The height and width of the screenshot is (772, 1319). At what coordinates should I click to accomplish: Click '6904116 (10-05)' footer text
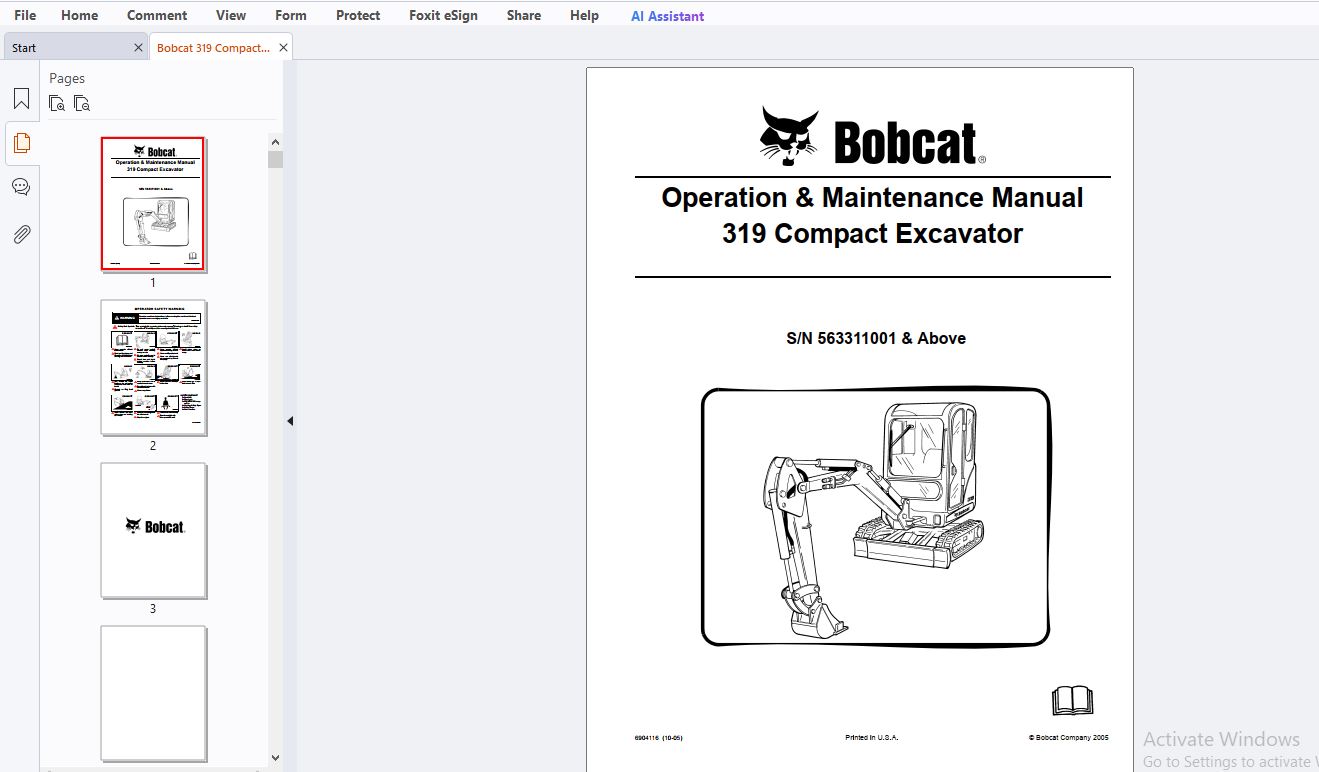[658, 738]
